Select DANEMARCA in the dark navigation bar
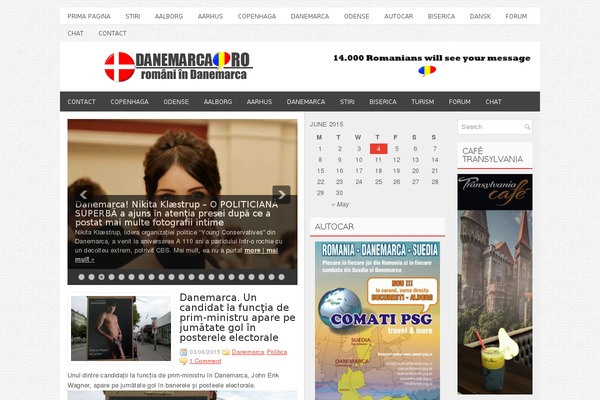This screenshot has width=600, height=400. [x=306, y=102]
